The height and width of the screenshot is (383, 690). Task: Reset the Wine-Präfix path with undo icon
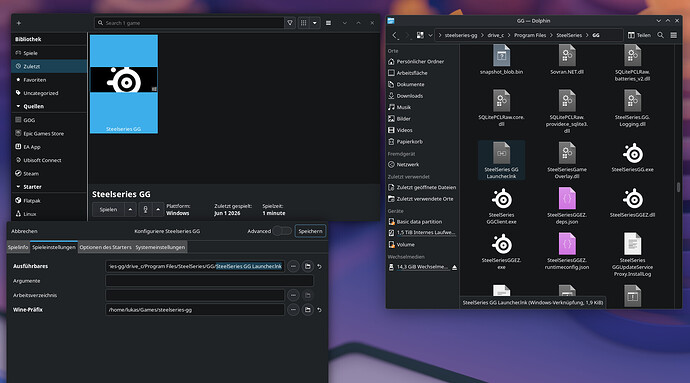coord(319,310)
